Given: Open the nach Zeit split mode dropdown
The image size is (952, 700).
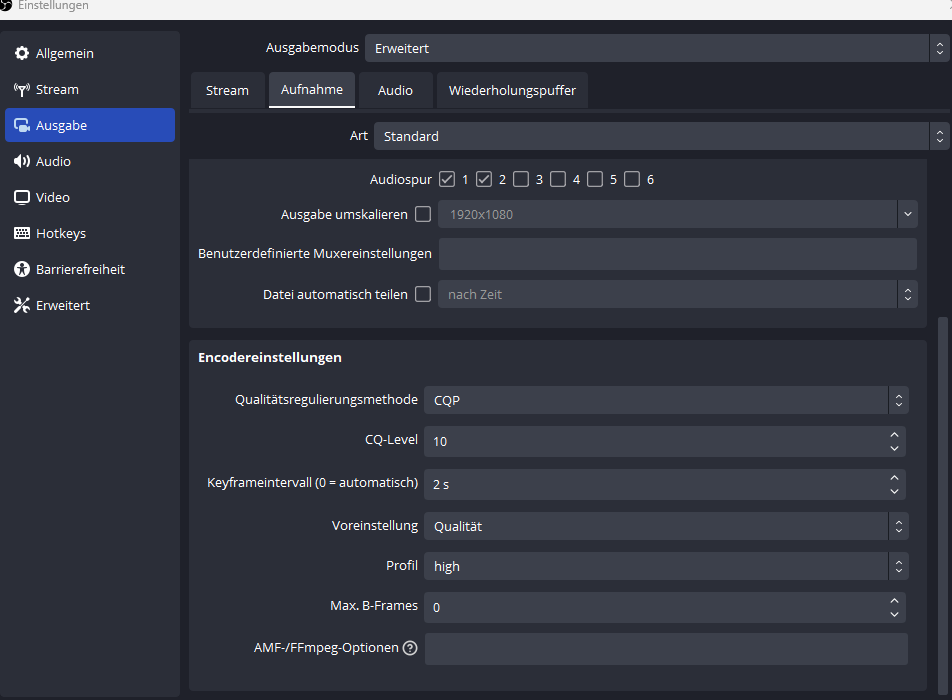Looking at the screenshot, I should 678,294.
